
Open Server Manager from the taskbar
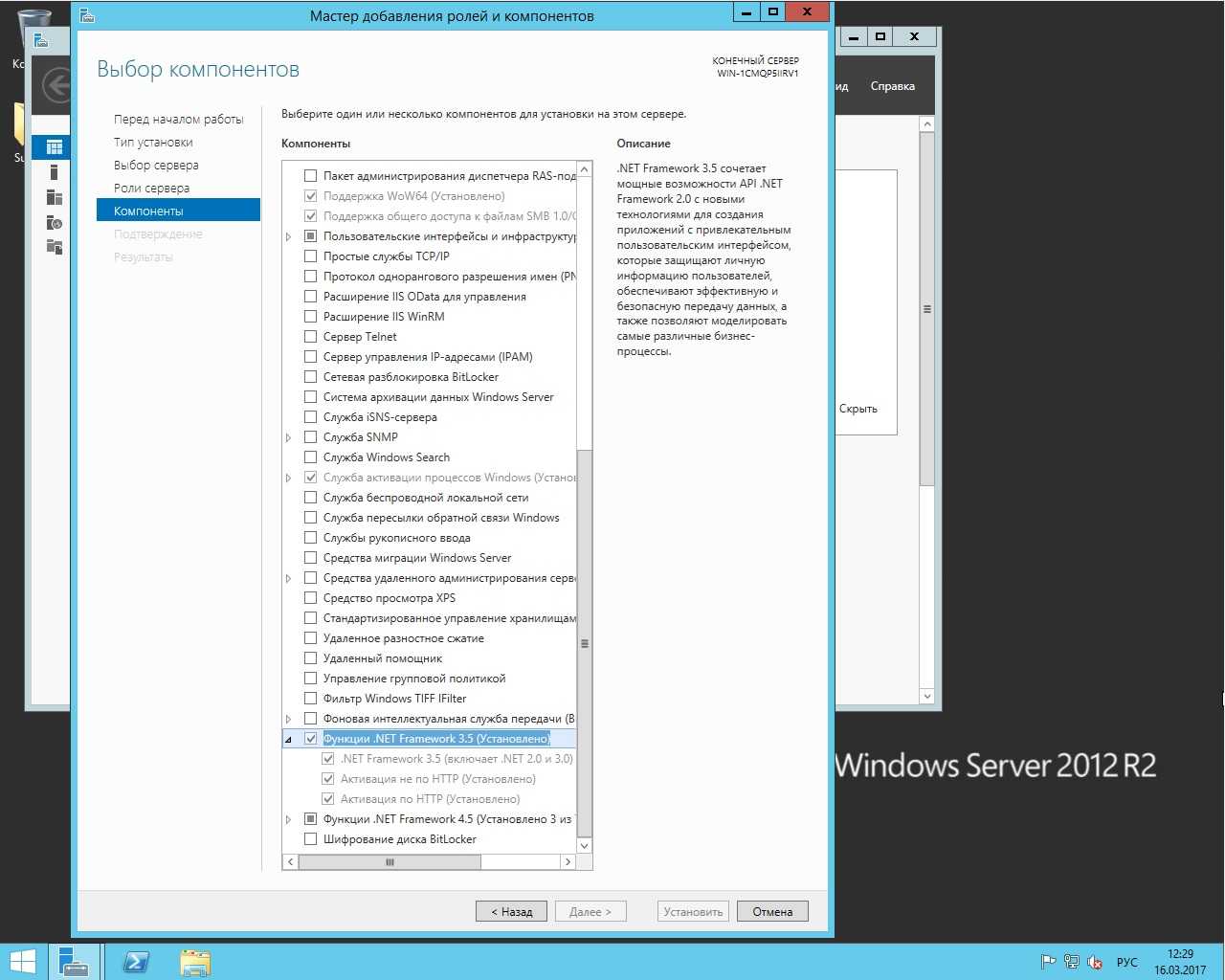tap(74, 962)
